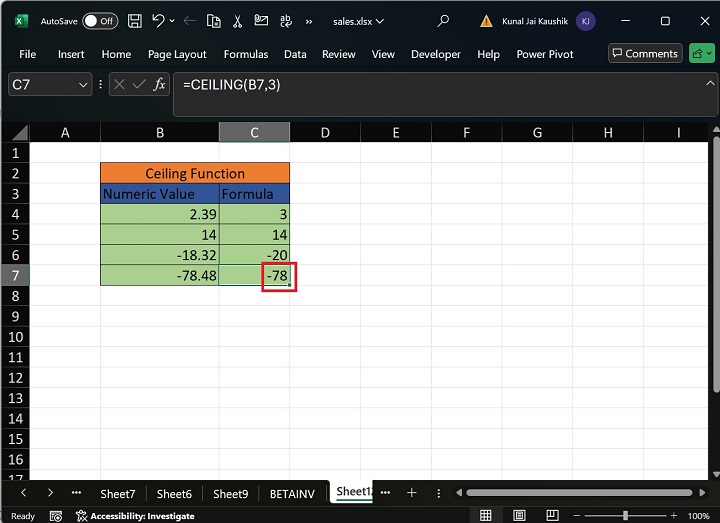Screen dimensions: 720x523
Task: Click the cut scissors icon
Action: 237,21
